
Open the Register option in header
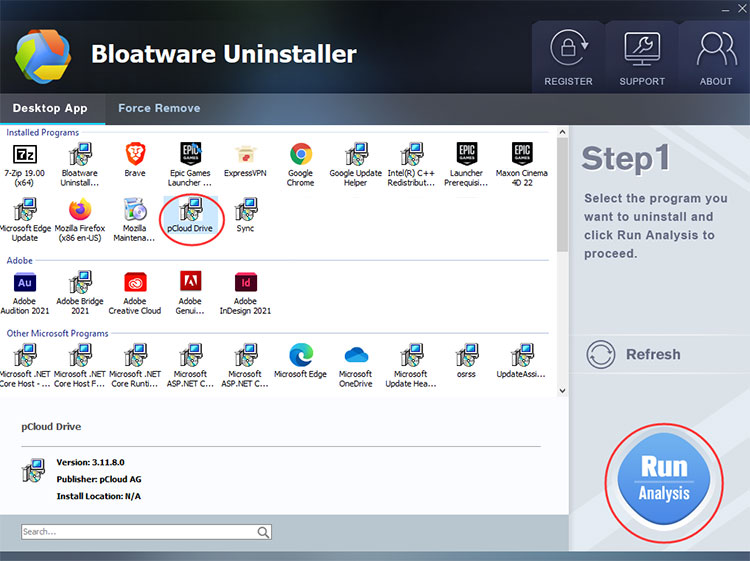(568, 58)
